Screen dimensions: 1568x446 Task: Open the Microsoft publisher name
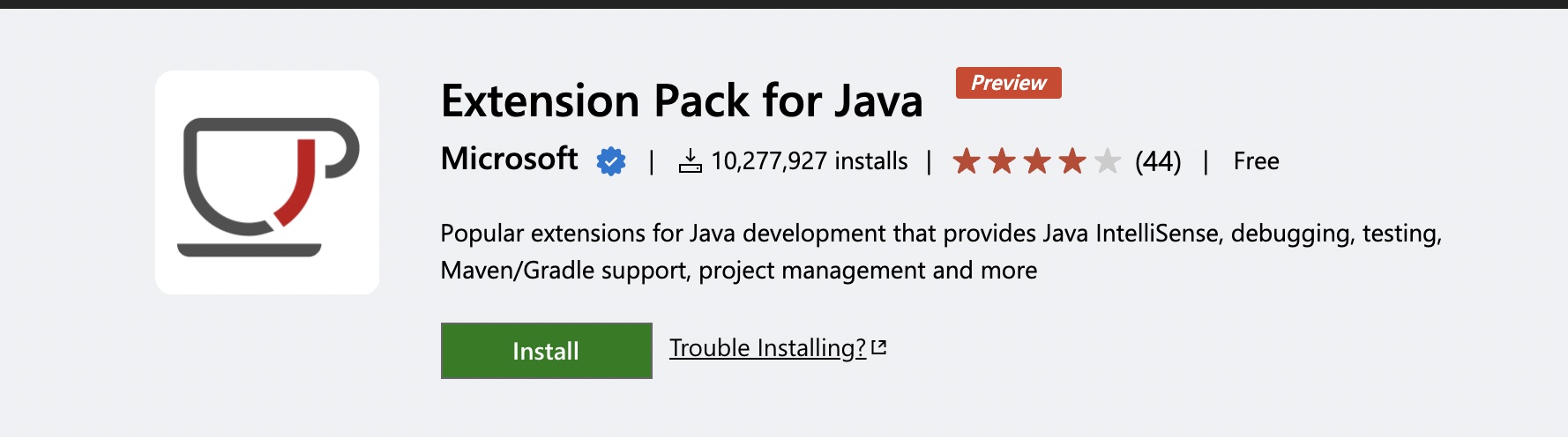[509, 160]
